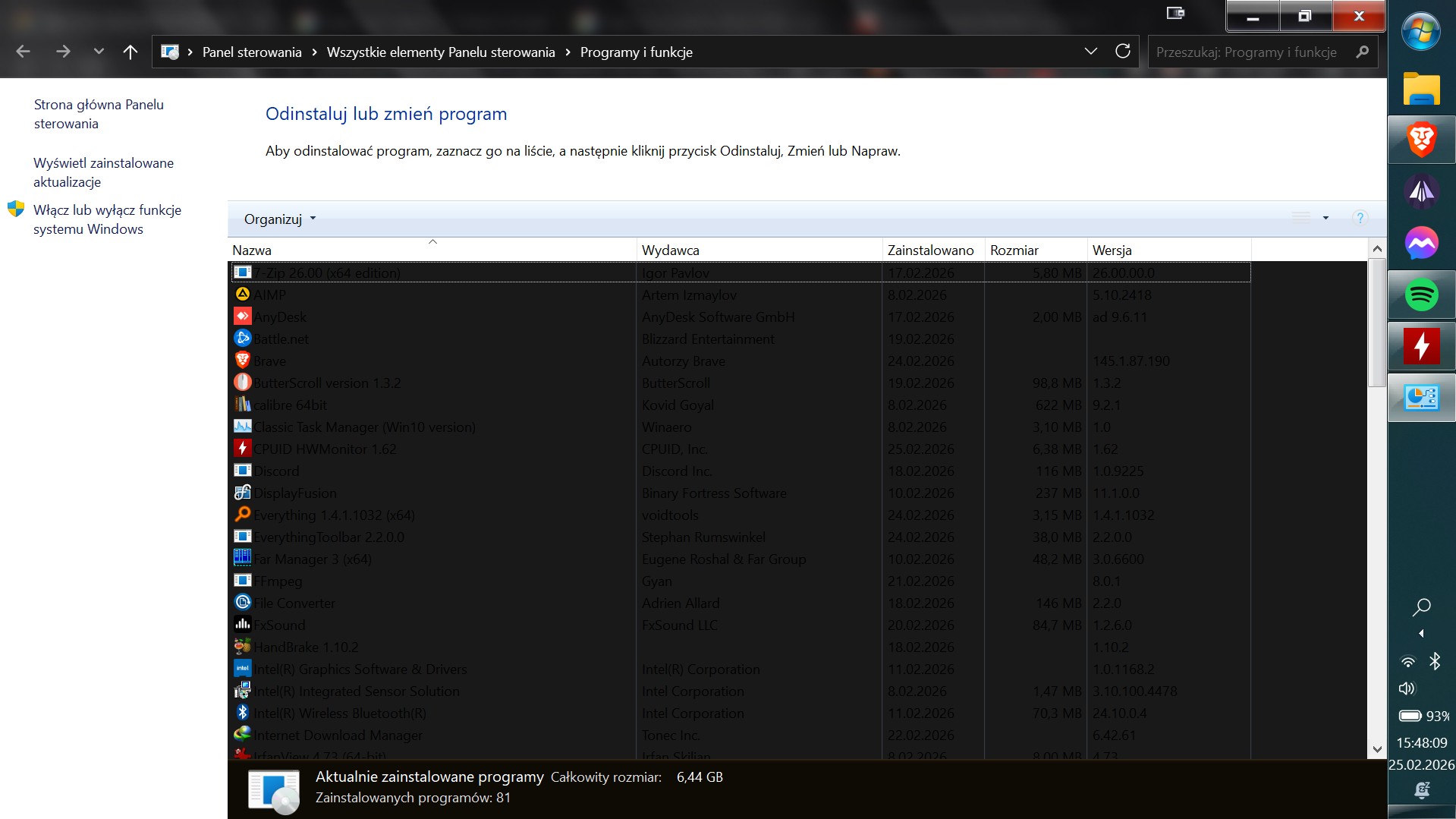The image size is (1456, 819).
Task: Expand the Organizuj dropdown menu
Action: click(x=279, y=219)
